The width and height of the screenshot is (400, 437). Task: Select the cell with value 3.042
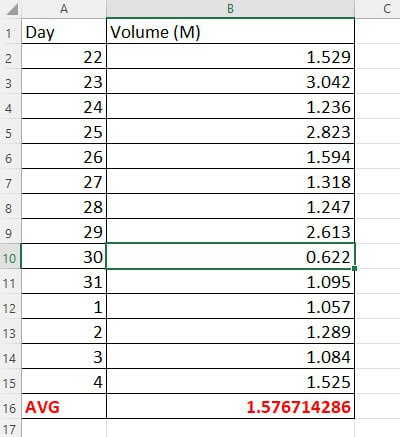pos(230,81)
